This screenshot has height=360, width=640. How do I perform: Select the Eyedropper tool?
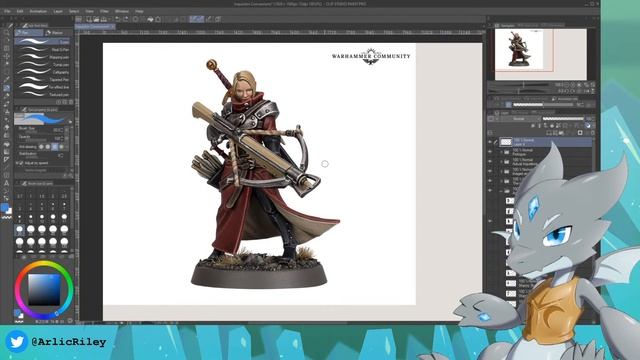coord(7,80)
